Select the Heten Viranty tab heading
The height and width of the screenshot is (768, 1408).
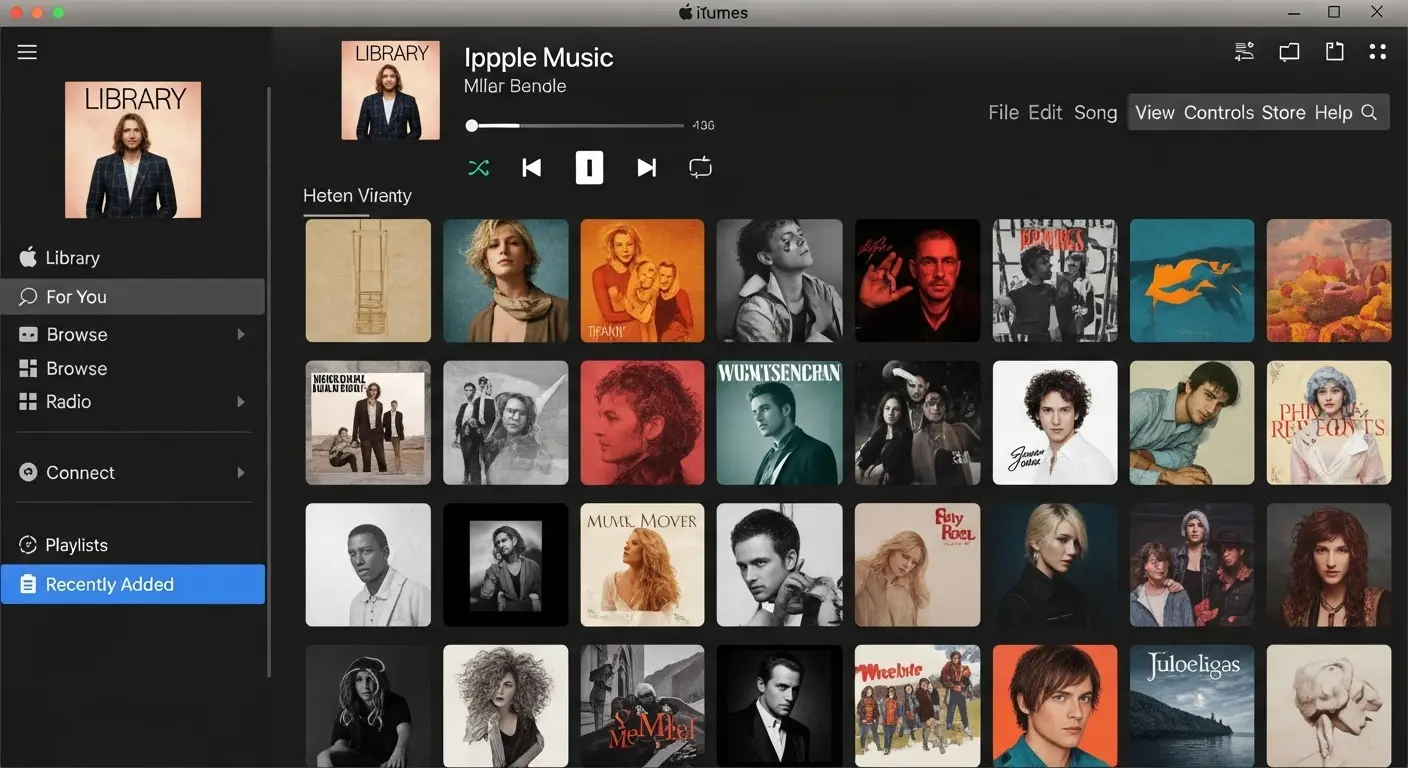(357, 196)
